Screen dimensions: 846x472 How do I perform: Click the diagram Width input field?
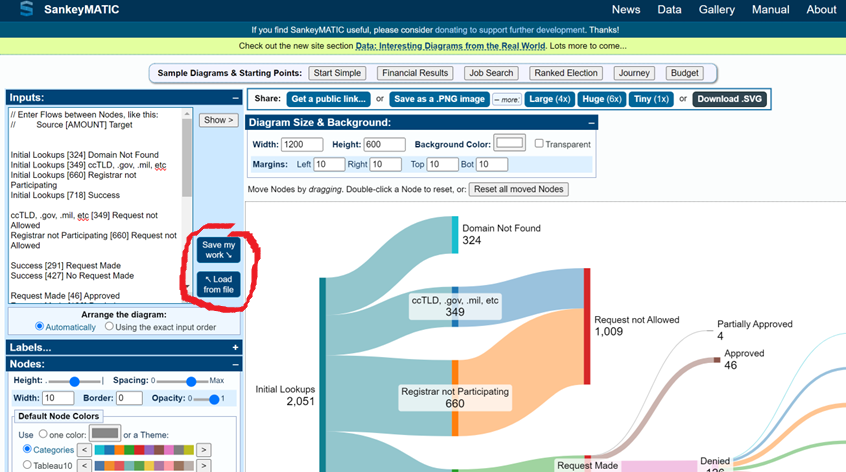pos(302,145)
